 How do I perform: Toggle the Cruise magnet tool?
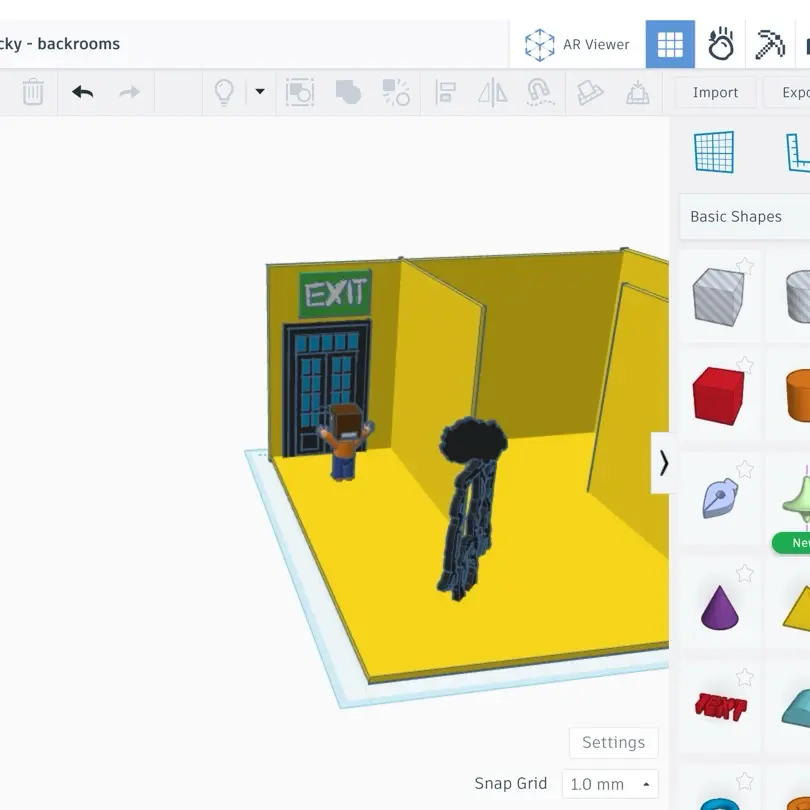click(540, 92)
